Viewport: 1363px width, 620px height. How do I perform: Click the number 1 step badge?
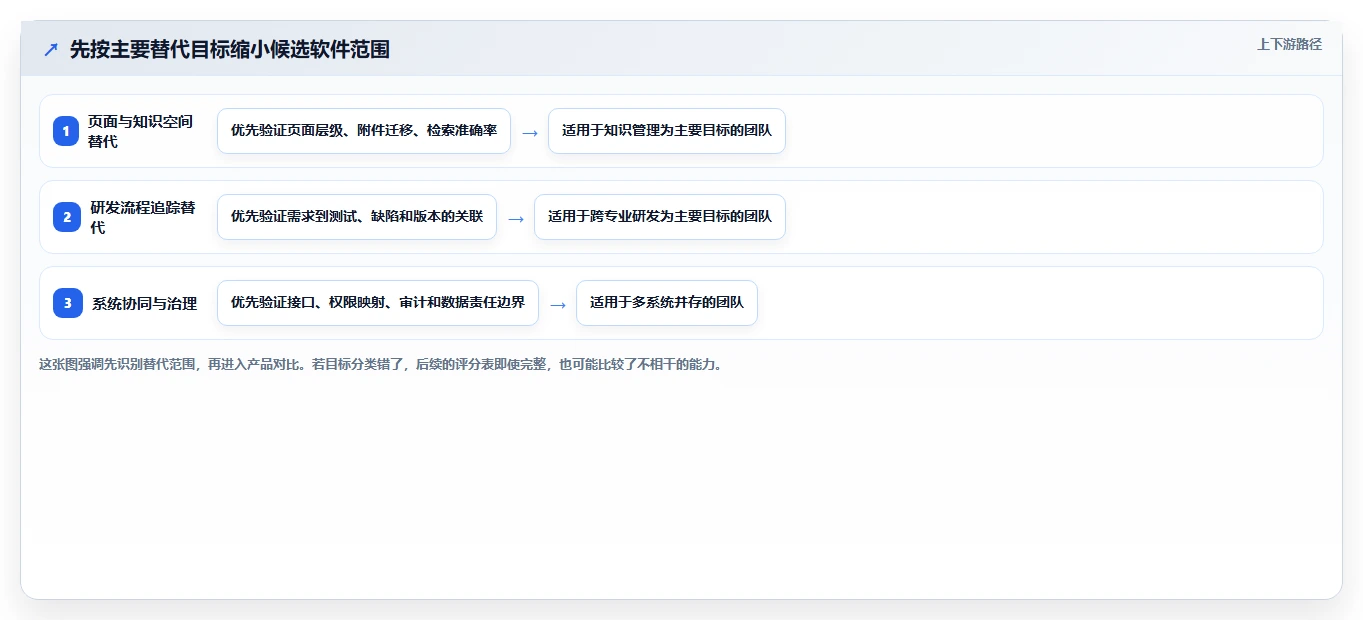tap(66, 131)
